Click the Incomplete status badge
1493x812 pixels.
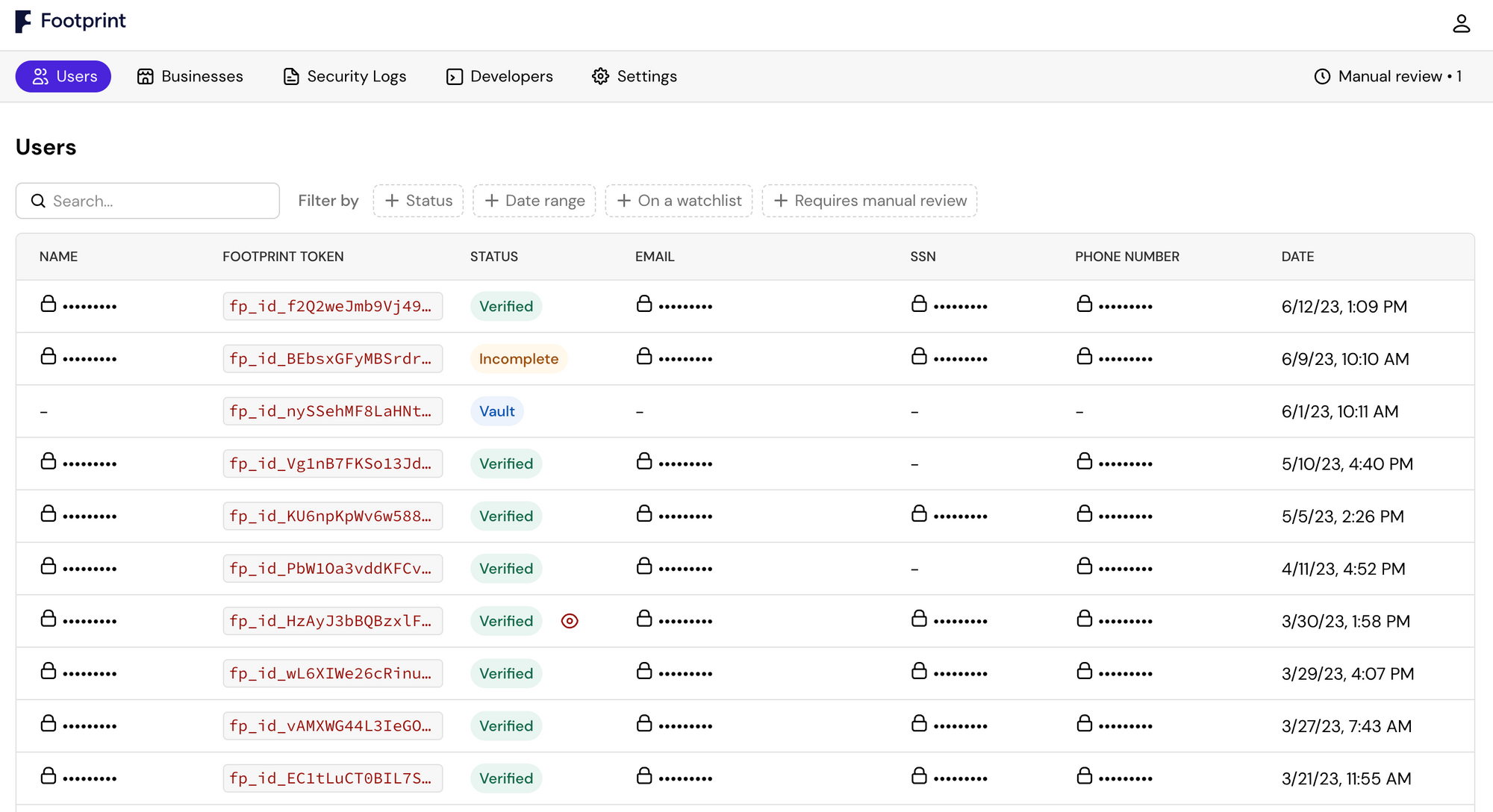(519, 359)
